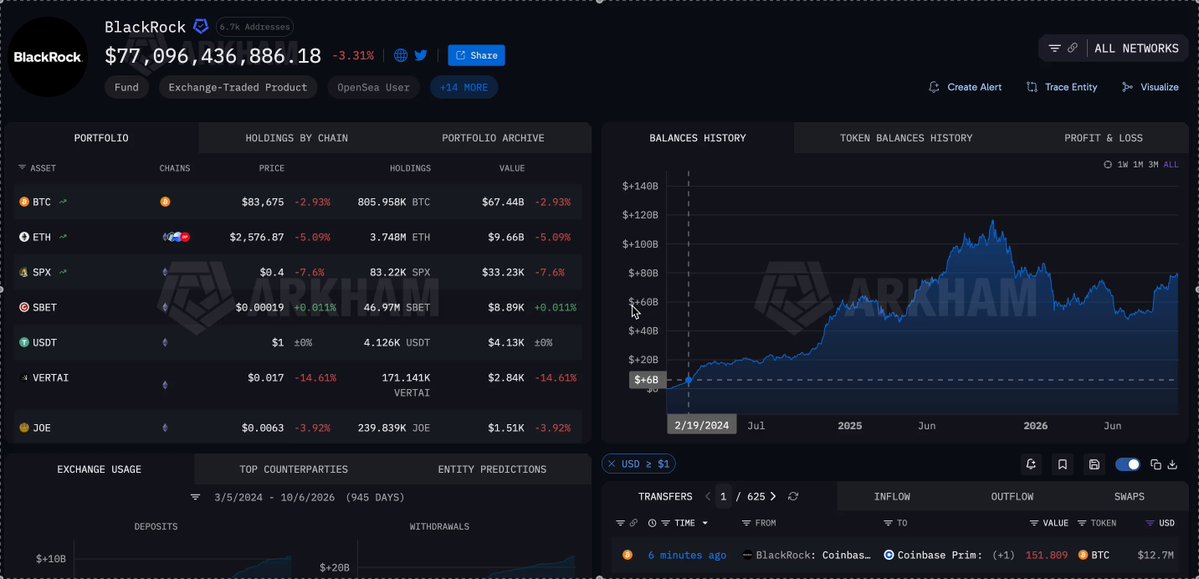Open the ALL NETWORKS selector
Image resolution: width=1199 pixels, height=579 pixels.
[1113, 48]
